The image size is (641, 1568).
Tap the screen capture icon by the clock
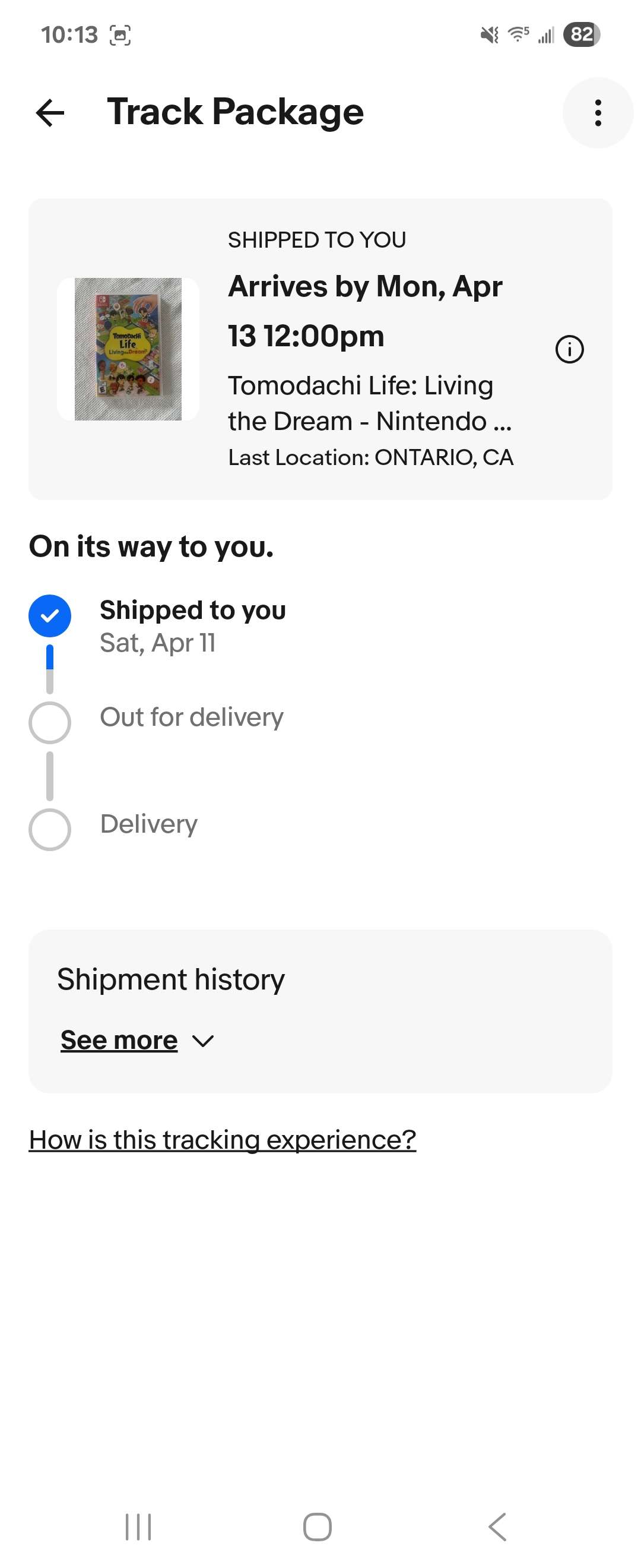coord(120,35)
